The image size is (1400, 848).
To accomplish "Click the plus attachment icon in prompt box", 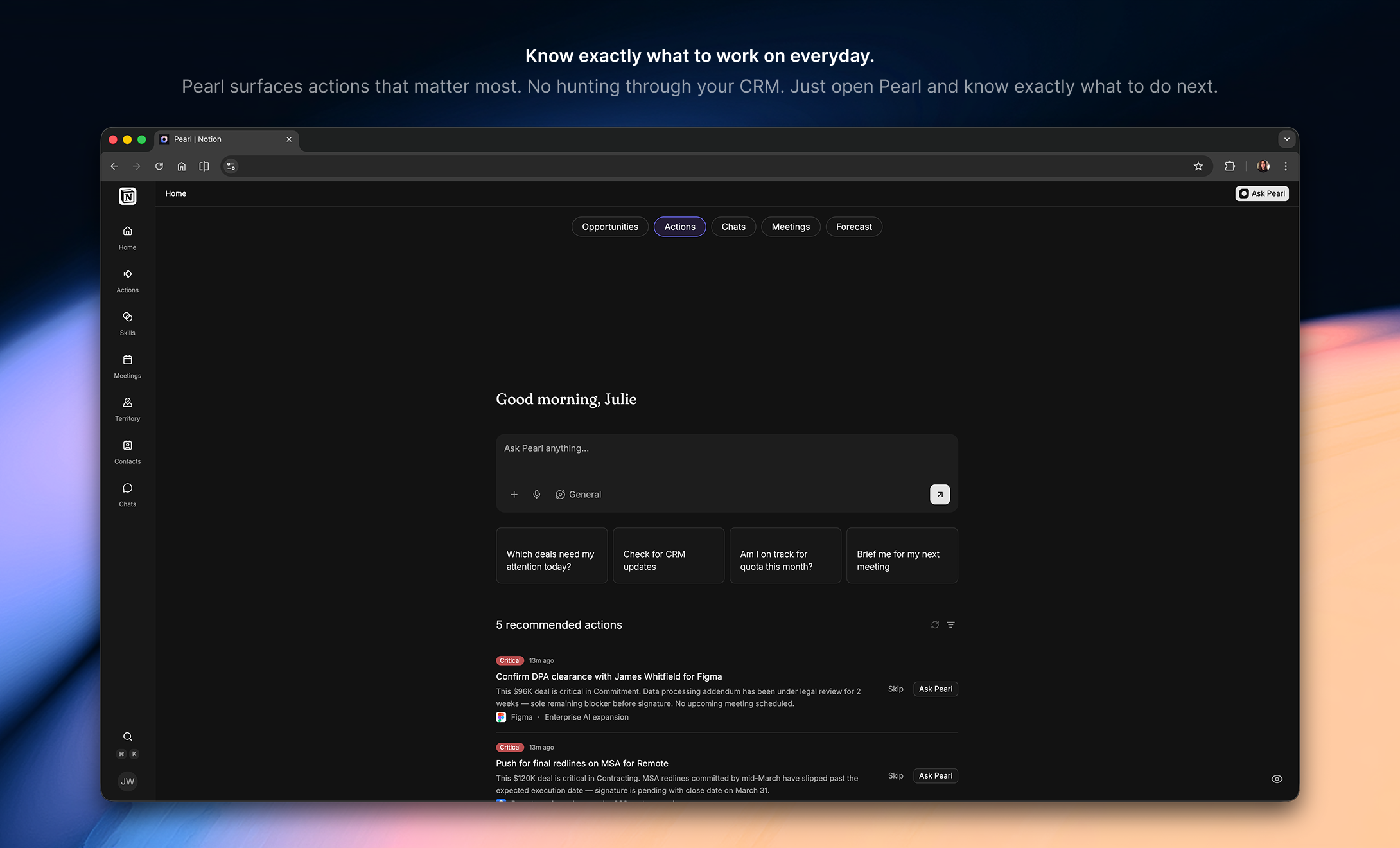I will coord(514,495).
